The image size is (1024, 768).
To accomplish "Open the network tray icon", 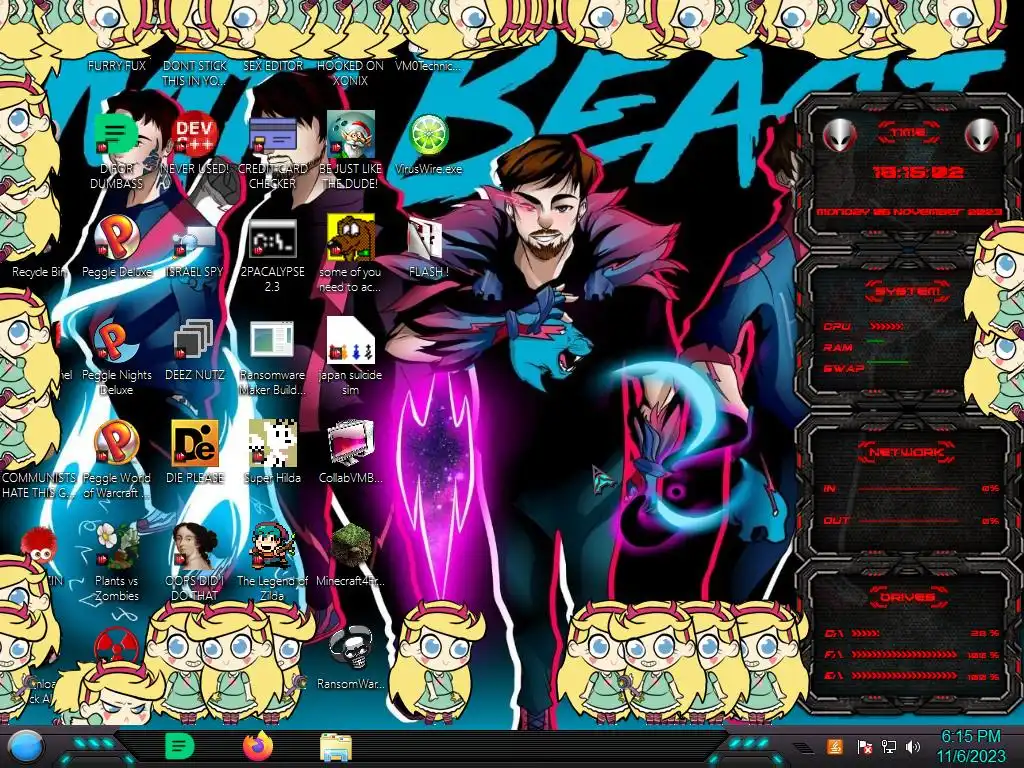I will tap(888, 746).
